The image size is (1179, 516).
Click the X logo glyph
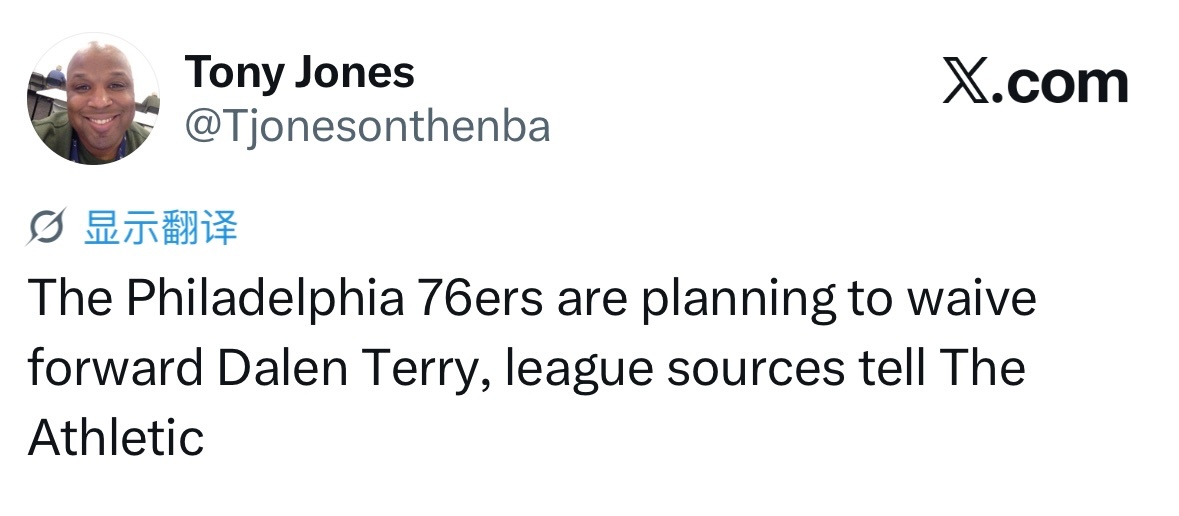(x=965, y=83)
